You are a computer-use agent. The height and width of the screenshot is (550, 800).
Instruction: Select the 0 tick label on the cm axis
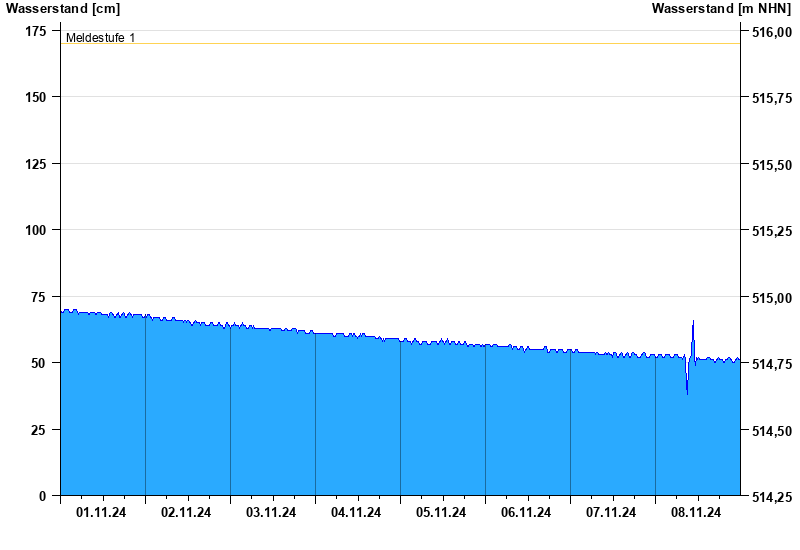point(42,496)
